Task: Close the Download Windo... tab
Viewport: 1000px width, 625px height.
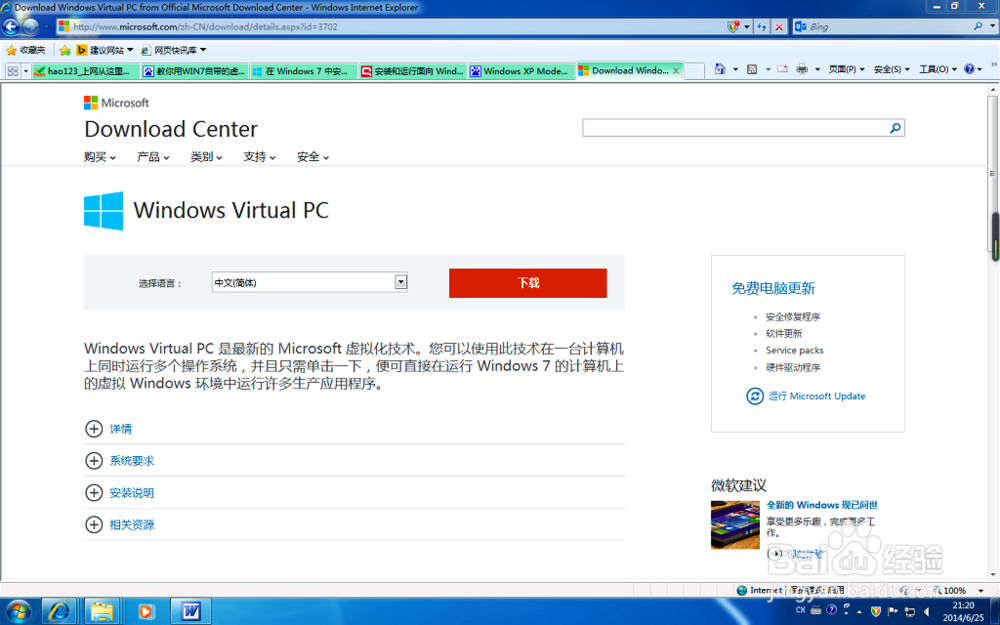Action: point(675,71)
